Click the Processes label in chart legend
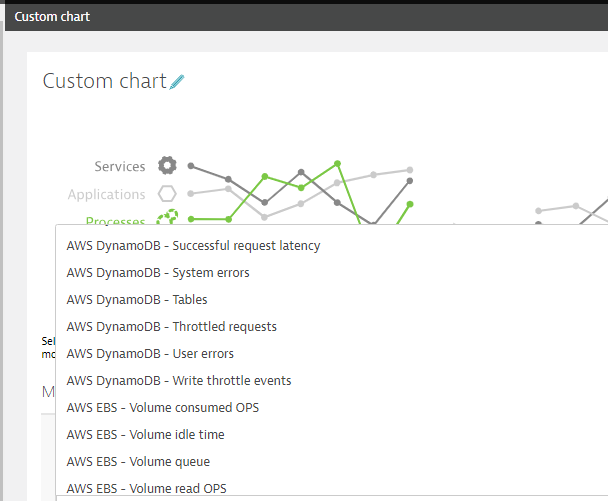This screenshot has width=608, height=501. (115, 220)
